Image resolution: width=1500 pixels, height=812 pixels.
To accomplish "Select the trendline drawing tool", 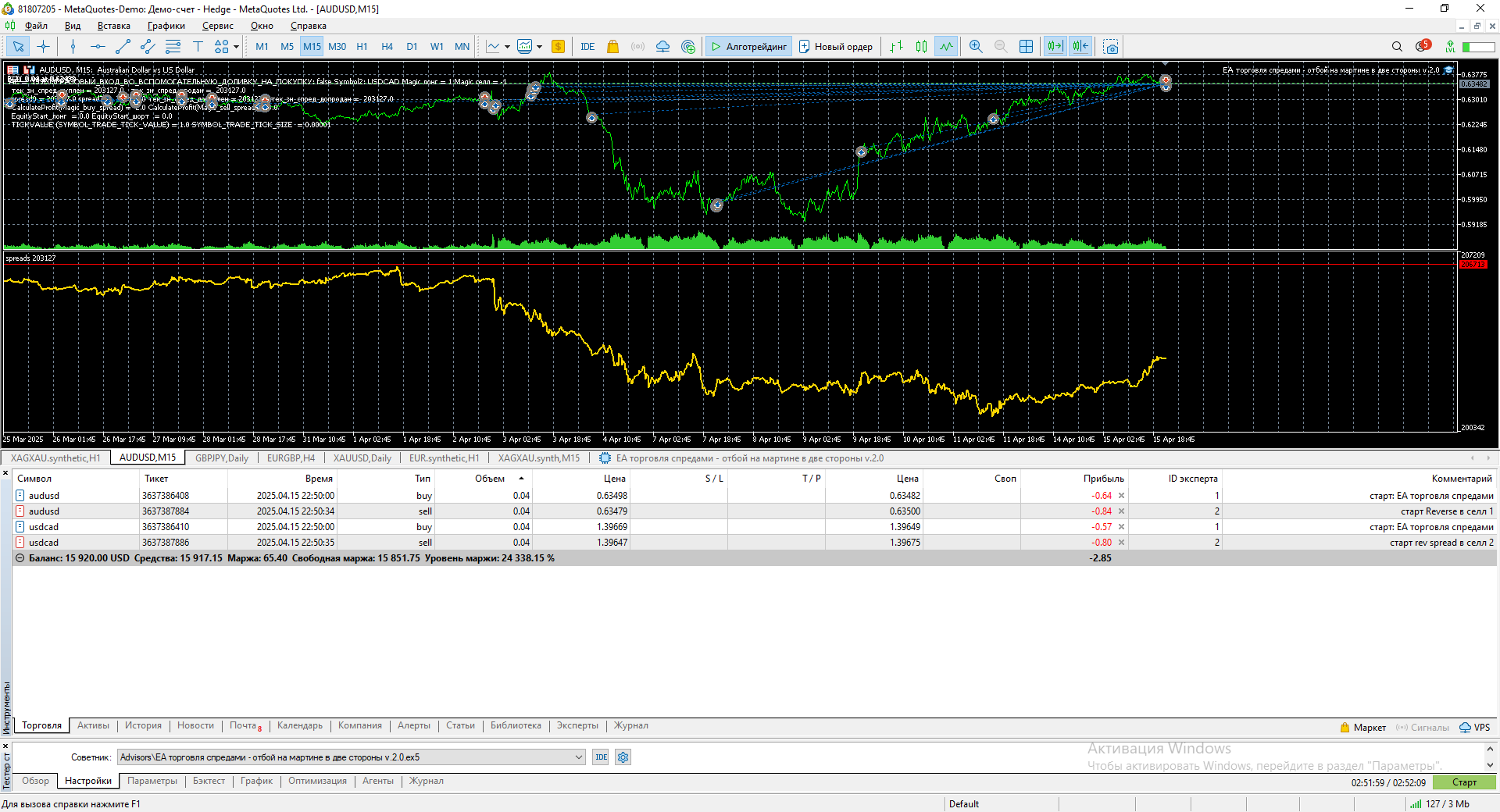I will (123, 47).
